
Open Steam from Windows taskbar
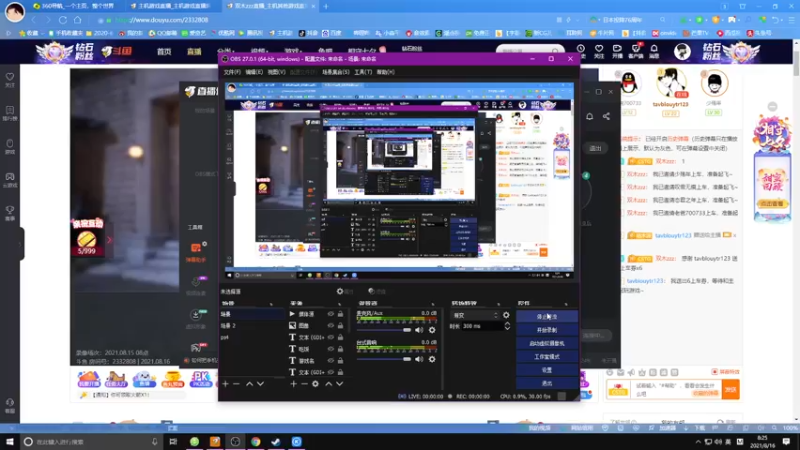[x=276, y=442]
